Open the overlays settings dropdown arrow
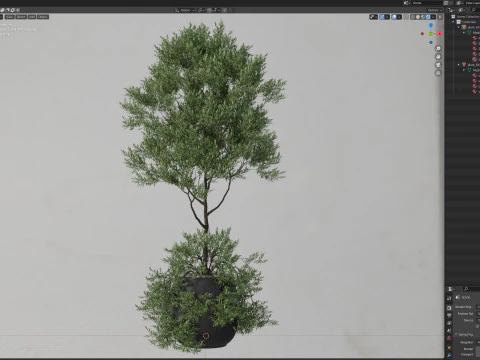Viewport: 480px width, 360px height. pos(399,17)
